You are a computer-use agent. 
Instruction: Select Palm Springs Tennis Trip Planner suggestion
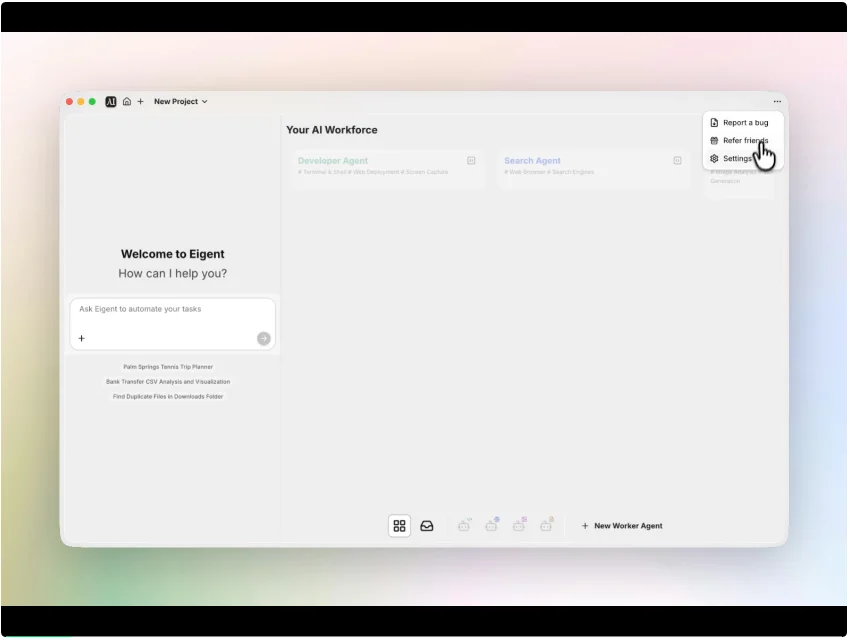[x=168, y=367]
